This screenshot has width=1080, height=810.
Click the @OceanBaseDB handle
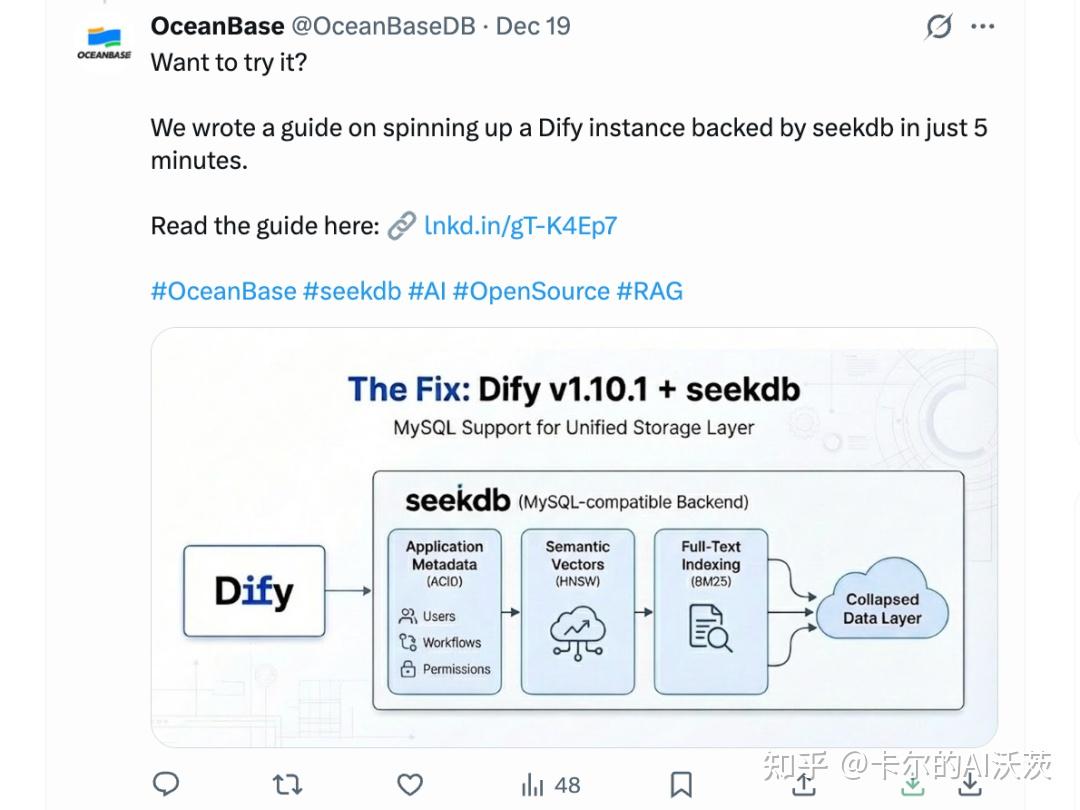tap(384, 26)
